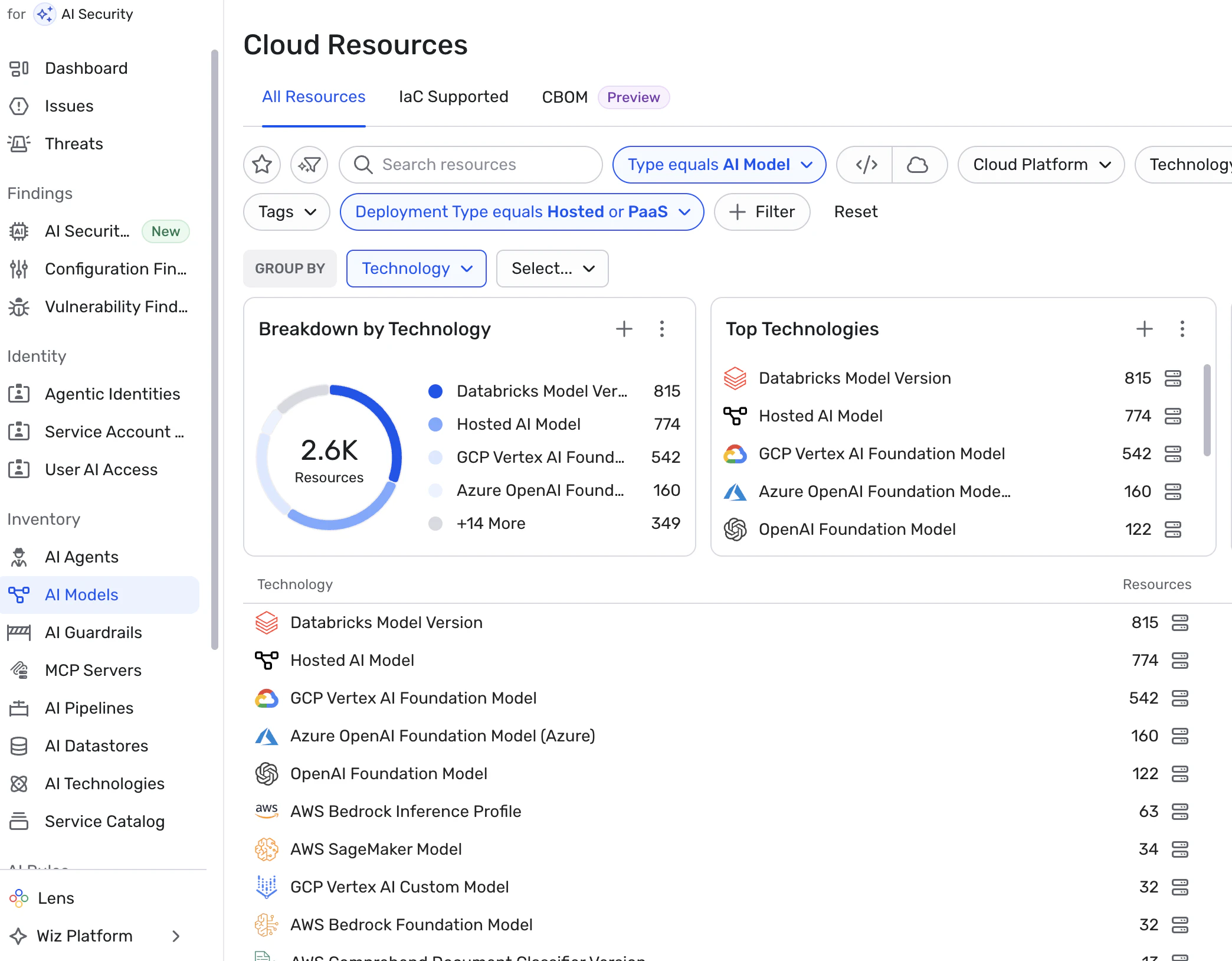Click the AWS SageMaker Model row icon

pos(267,849)
